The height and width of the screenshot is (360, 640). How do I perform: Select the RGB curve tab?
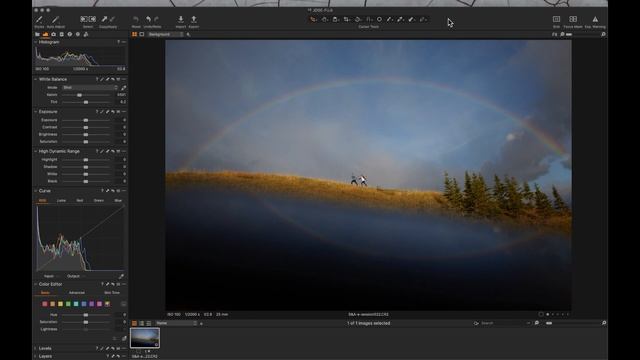[42, 200]
